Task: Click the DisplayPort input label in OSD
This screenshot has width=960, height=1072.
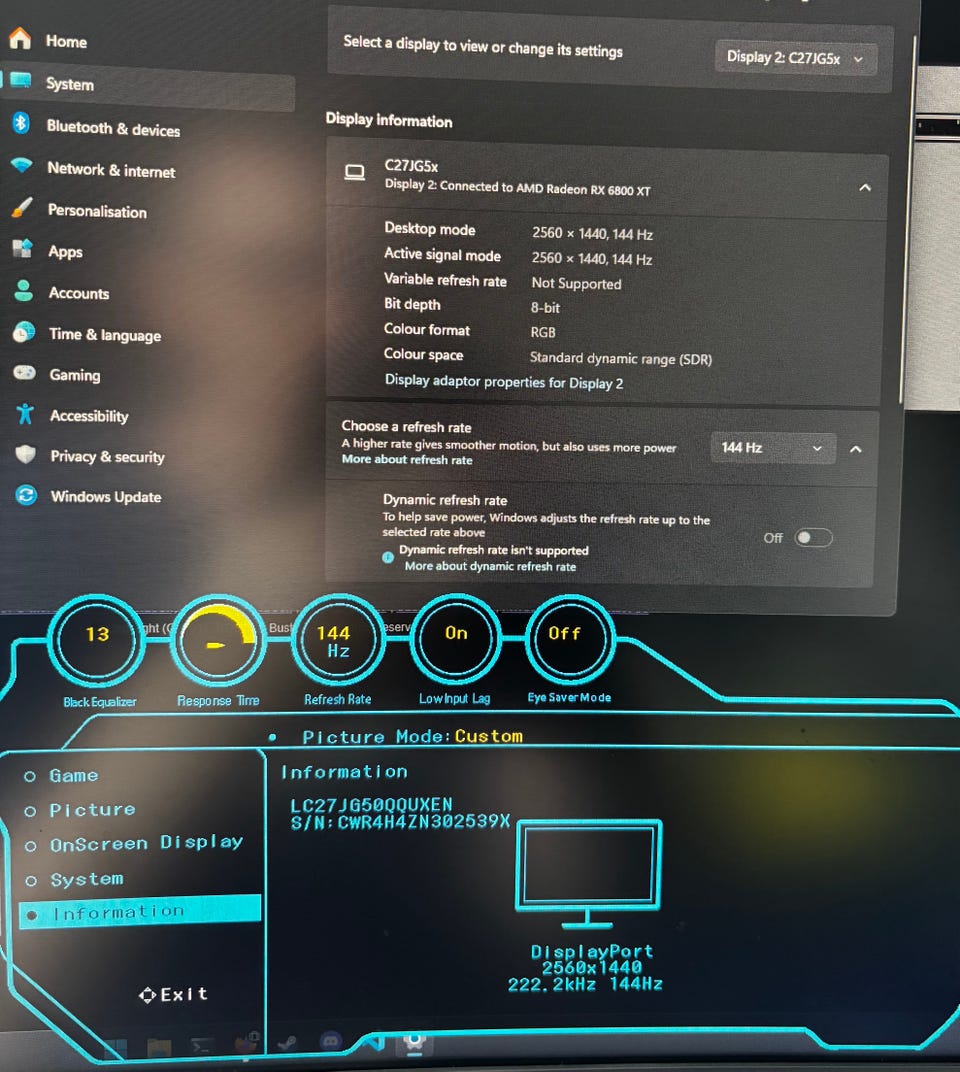Action: tap(592, 951)
